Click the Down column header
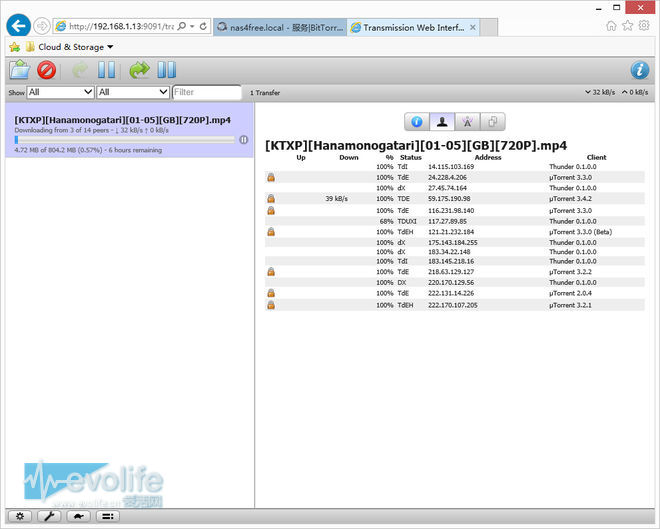The image size is (660, 529). point(349,157)
